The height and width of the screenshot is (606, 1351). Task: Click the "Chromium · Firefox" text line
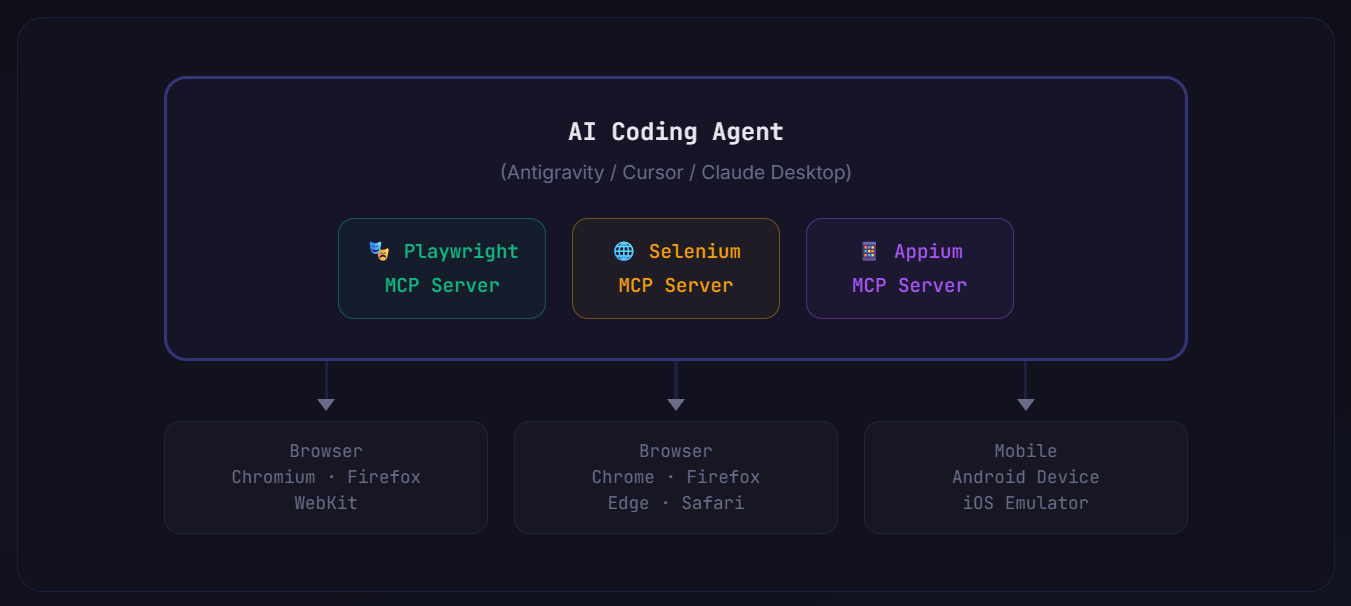326,477
